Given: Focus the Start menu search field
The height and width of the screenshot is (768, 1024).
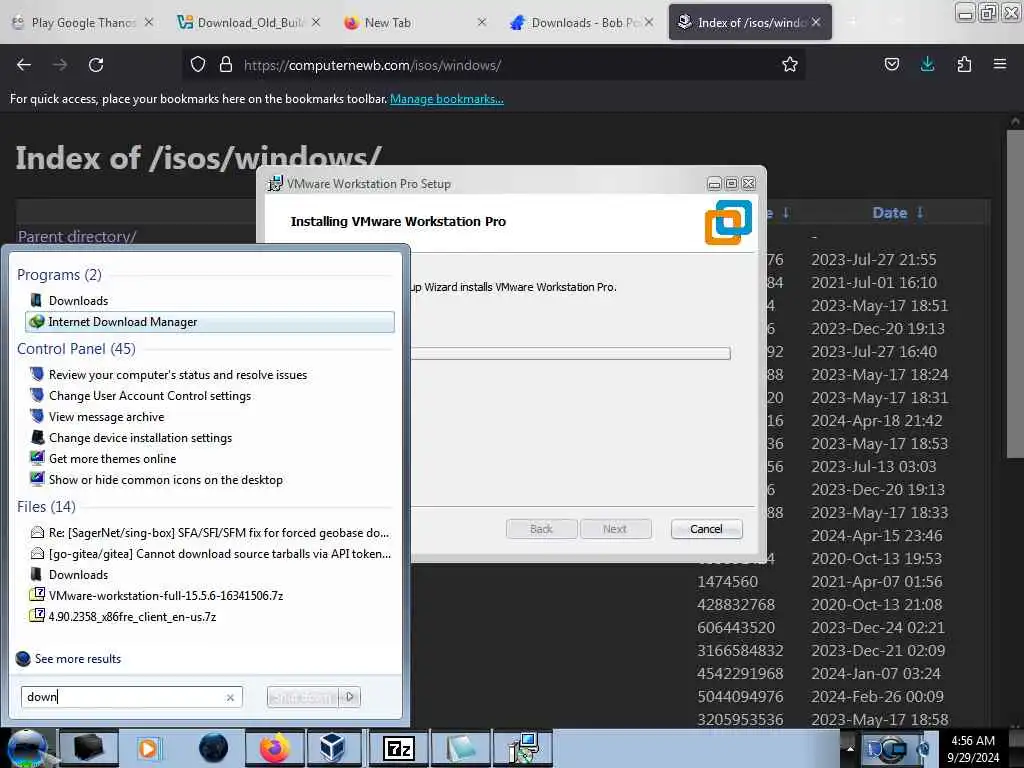Looking at the screenshot, I should tap(131, 697).
